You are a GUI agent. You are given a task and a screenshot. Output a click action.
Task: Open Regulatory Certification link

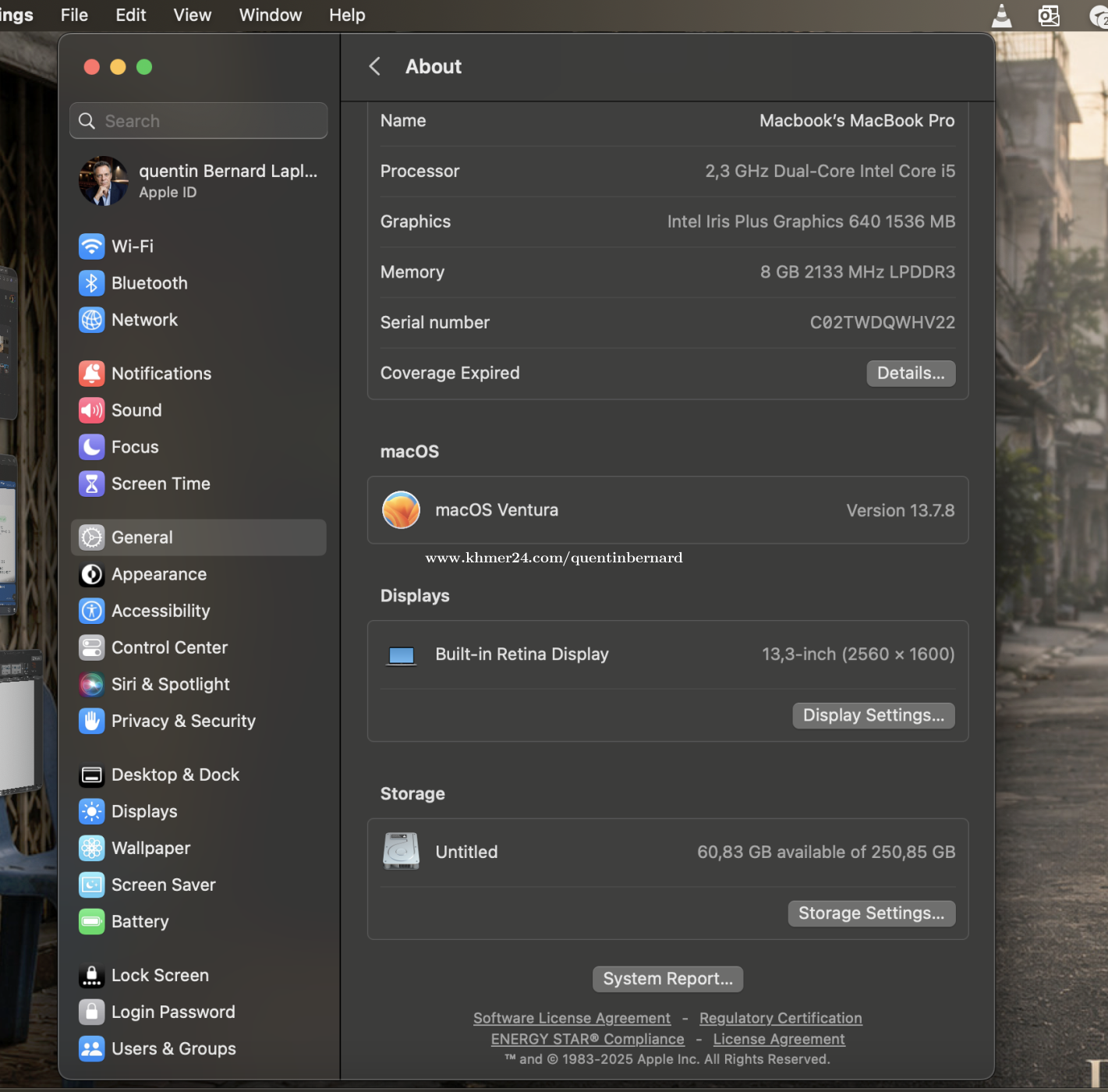tap(781, 1018)
